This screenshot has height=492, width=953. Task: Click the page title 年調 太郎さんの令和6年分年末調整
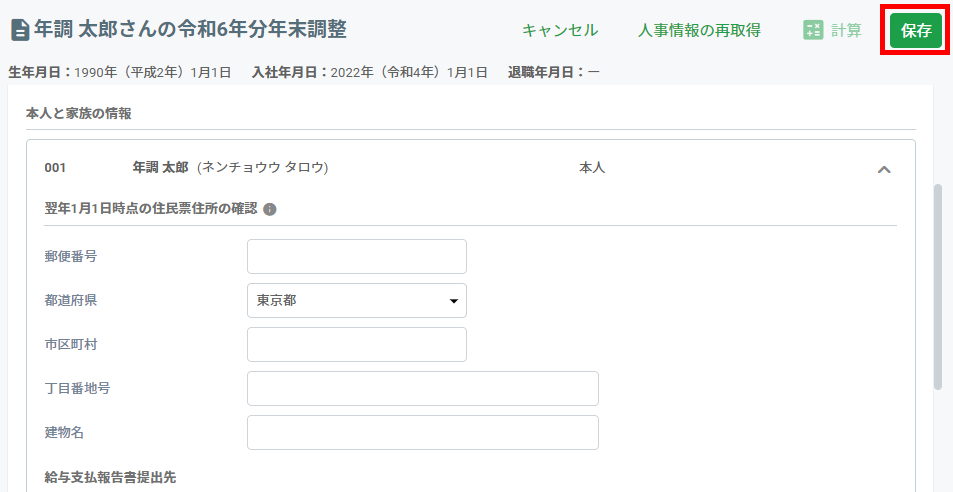tap(190, 29)
